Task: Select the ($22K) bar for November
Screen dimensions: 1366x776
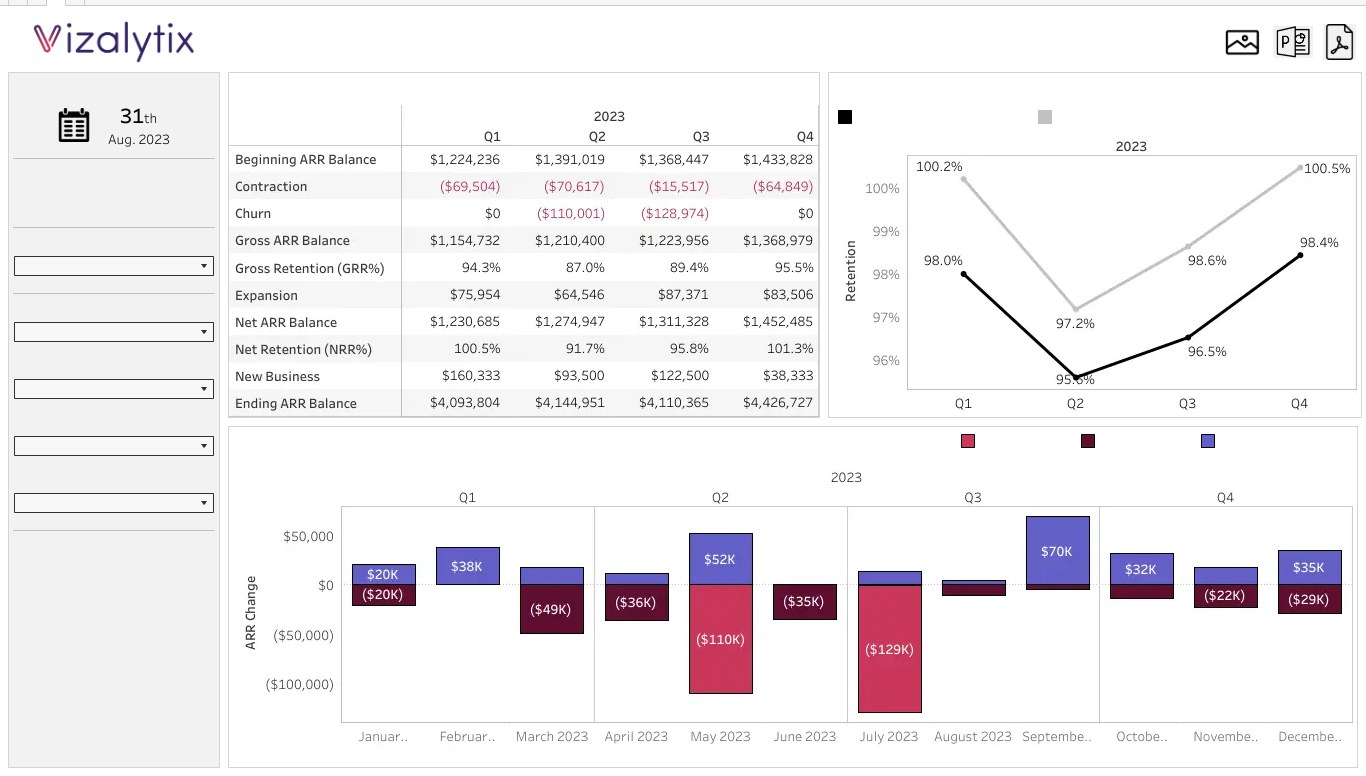Action: pyautogui.click(x=1226, y=596)
